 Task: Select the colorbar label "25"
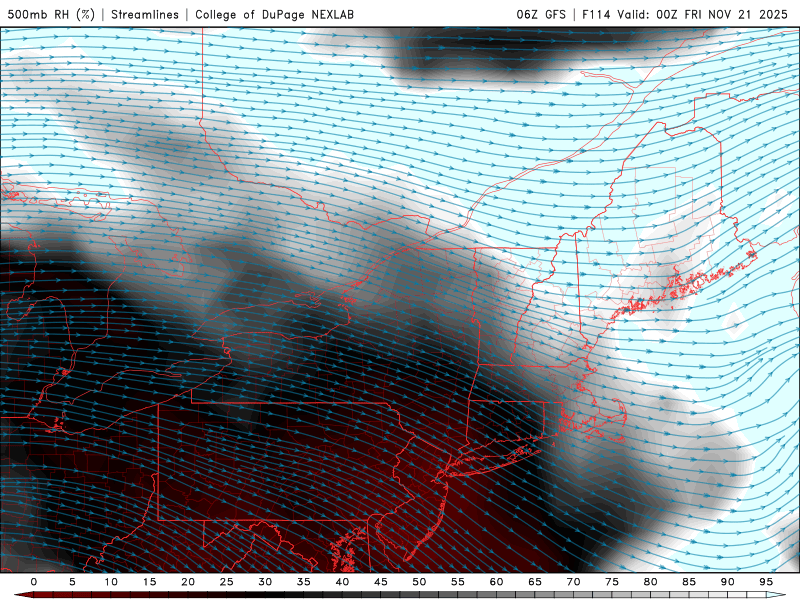pos(227,582)
